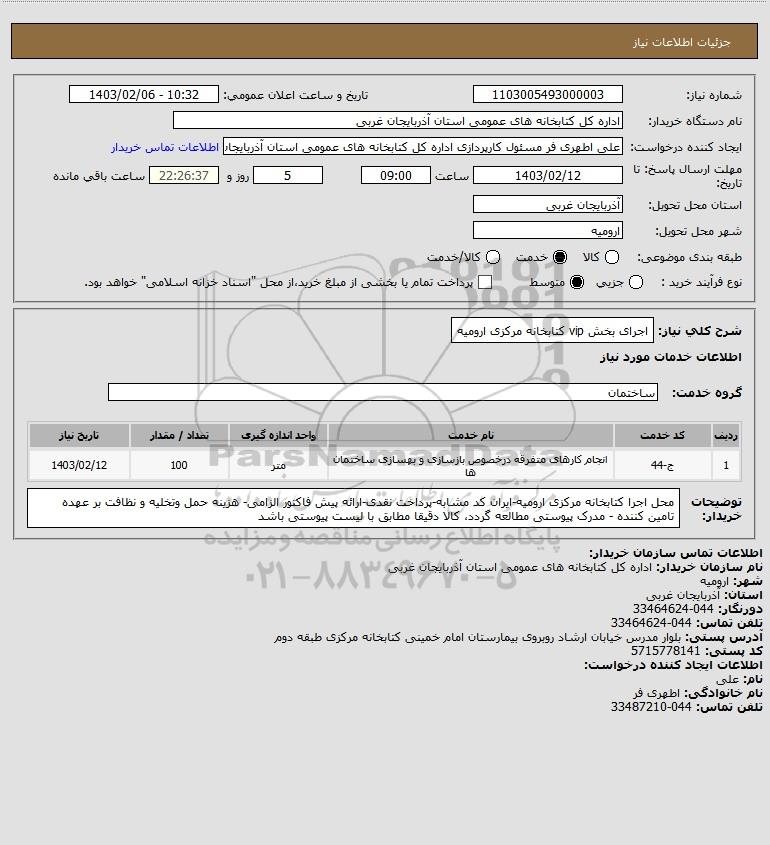Click the buyer organization name in contact section
Screen dimensions: 770x845
click(519, 567)
